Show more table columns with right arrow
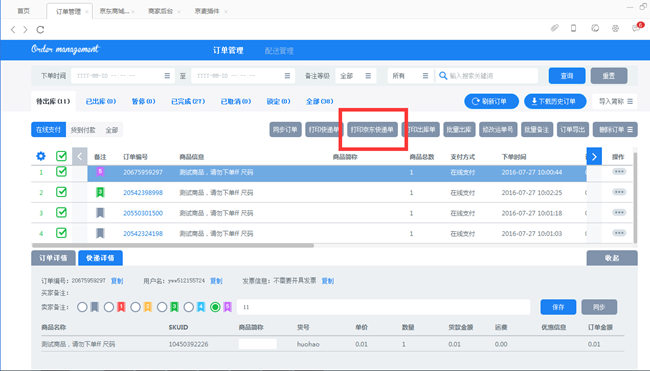Viewport: 650px width, 371px height. 594,156
